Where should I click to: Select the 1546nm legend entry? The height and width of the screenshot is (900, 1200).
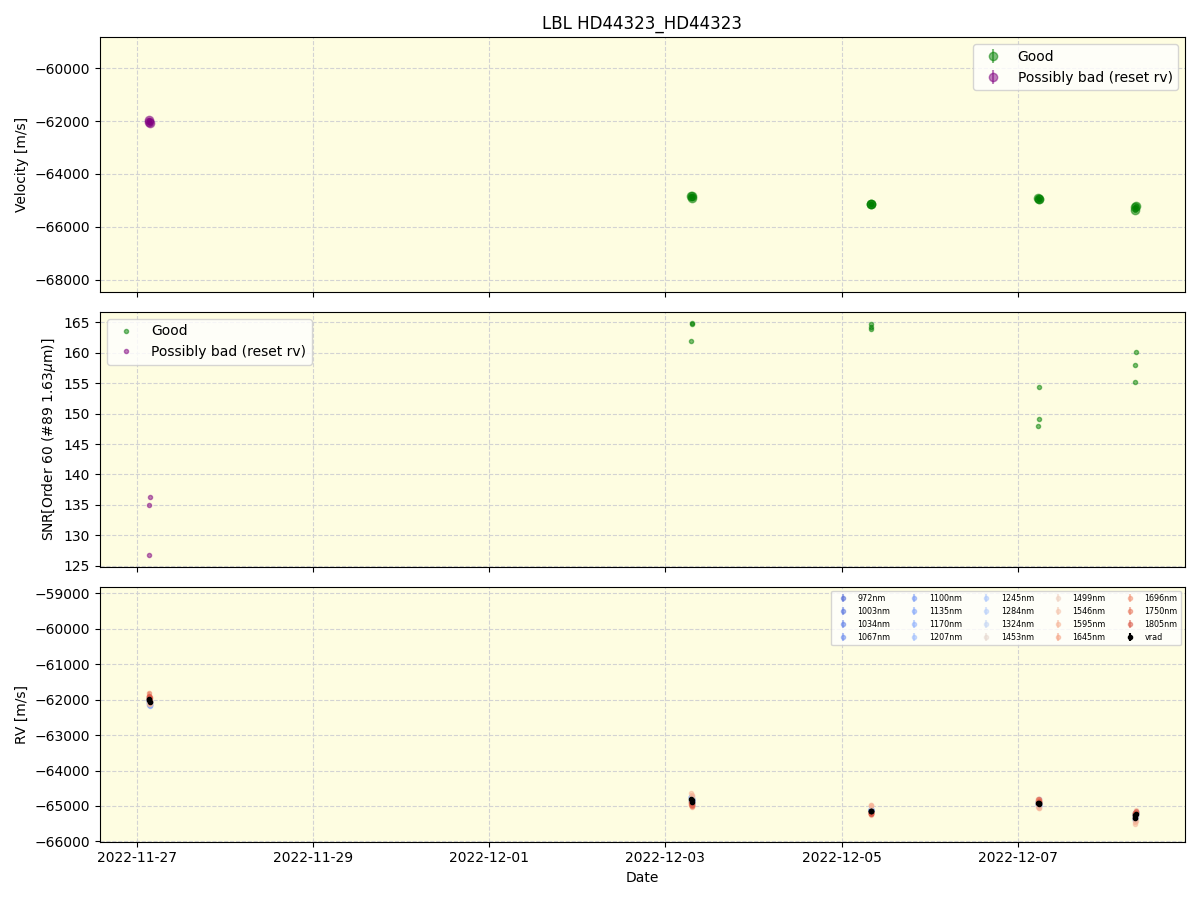[1080, 611]
